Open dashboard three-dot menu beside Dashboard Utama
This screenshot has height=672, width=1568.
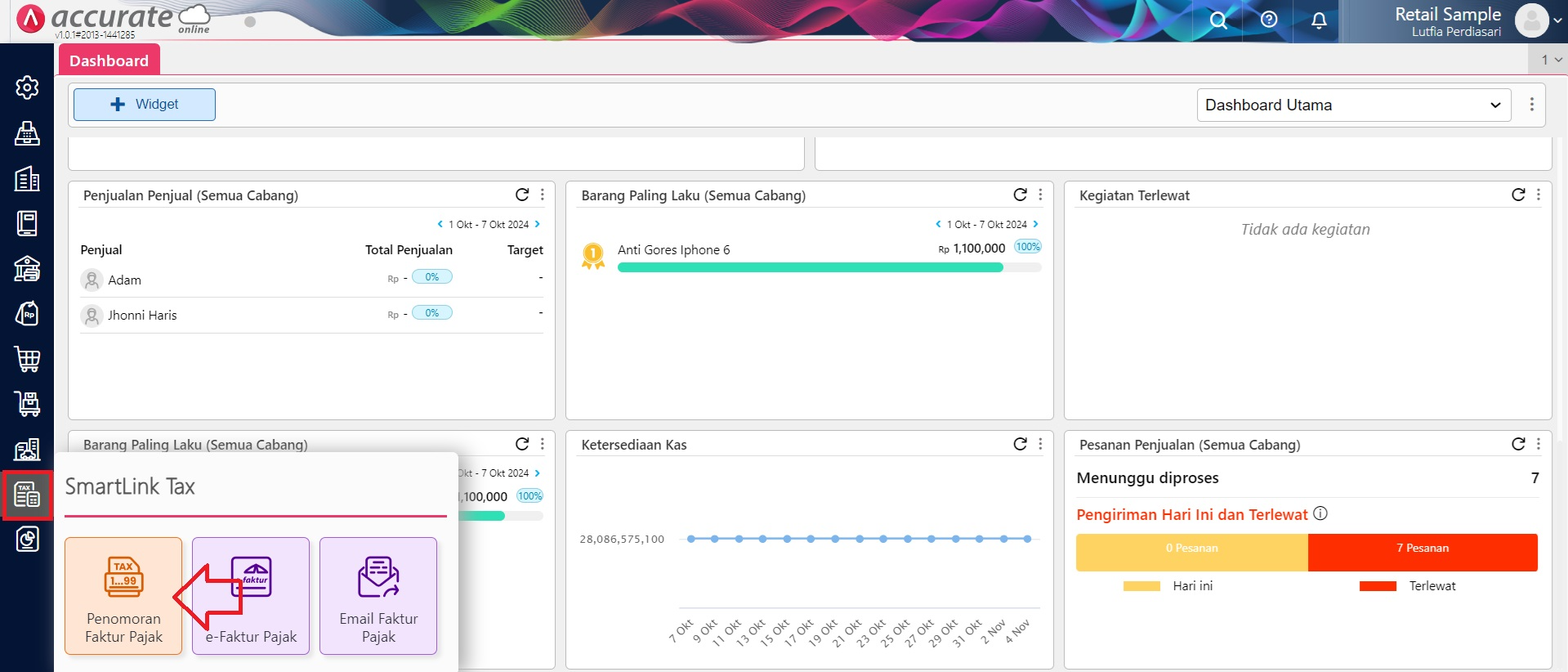(1532, 105)
